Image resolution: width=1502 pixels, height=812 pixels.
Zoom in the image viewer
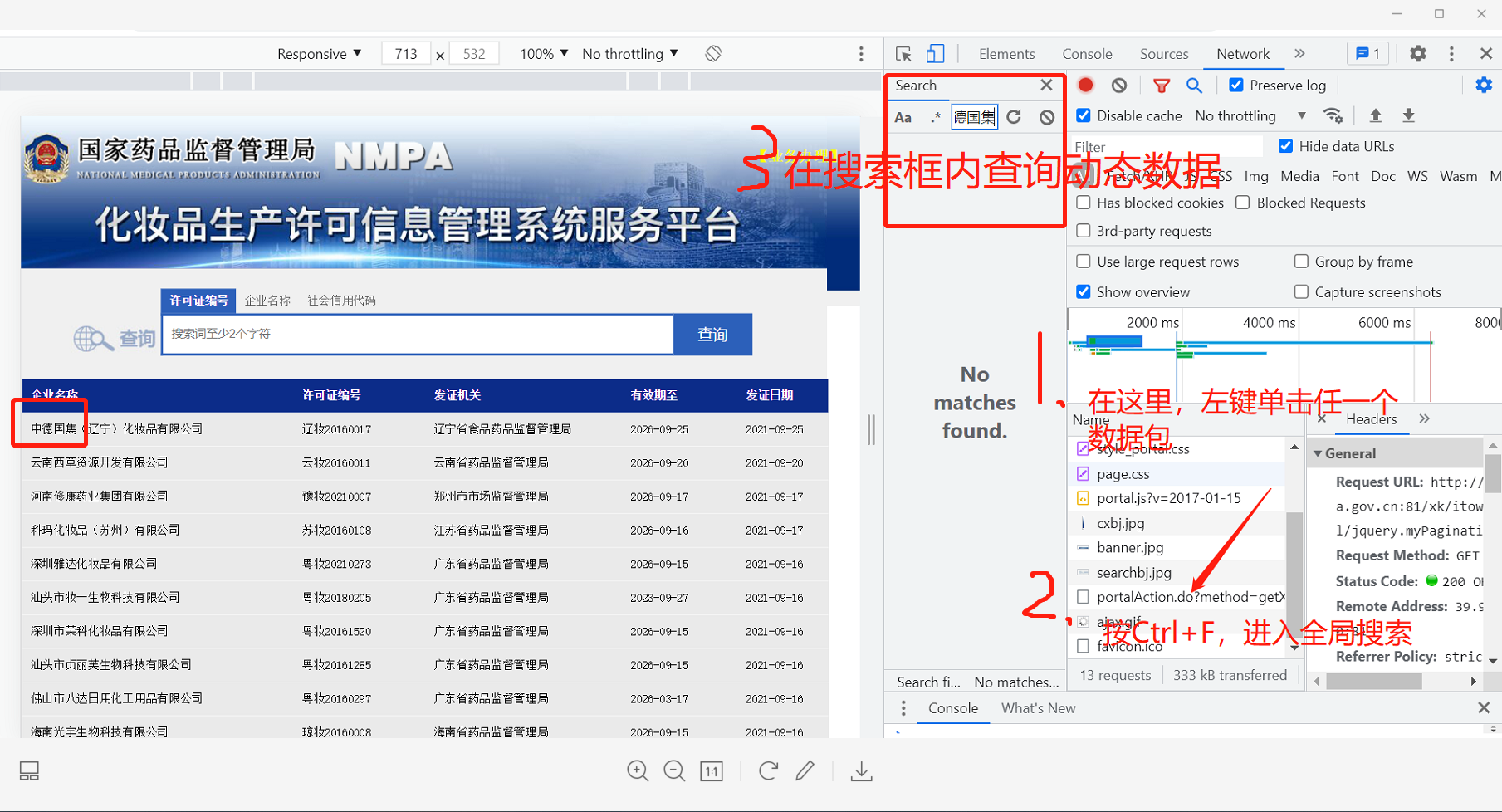638,770
